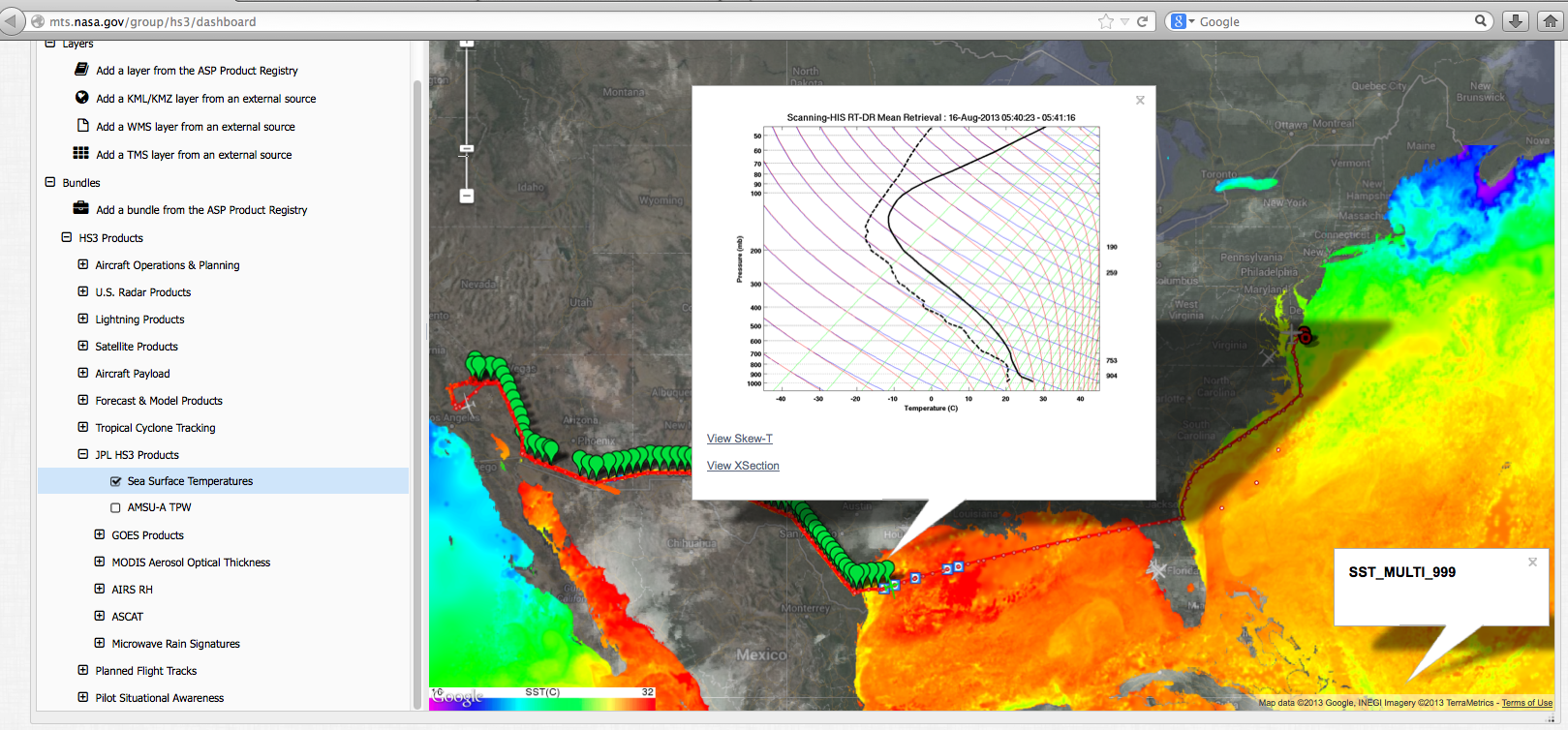Select the Lightning Products tree item

(139, 319)
